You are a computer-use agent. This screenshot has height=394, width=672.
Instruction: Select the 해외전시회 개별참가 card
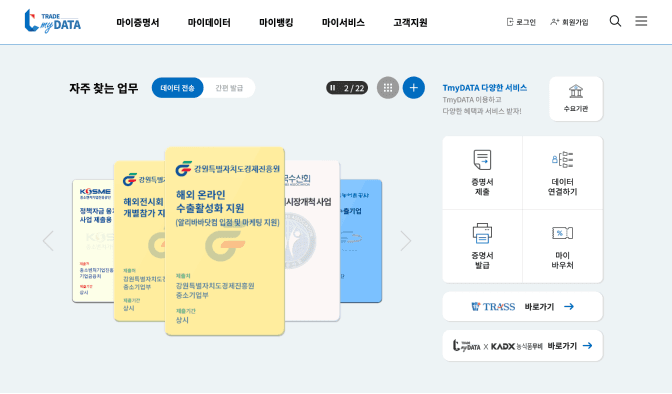[139, 241]
